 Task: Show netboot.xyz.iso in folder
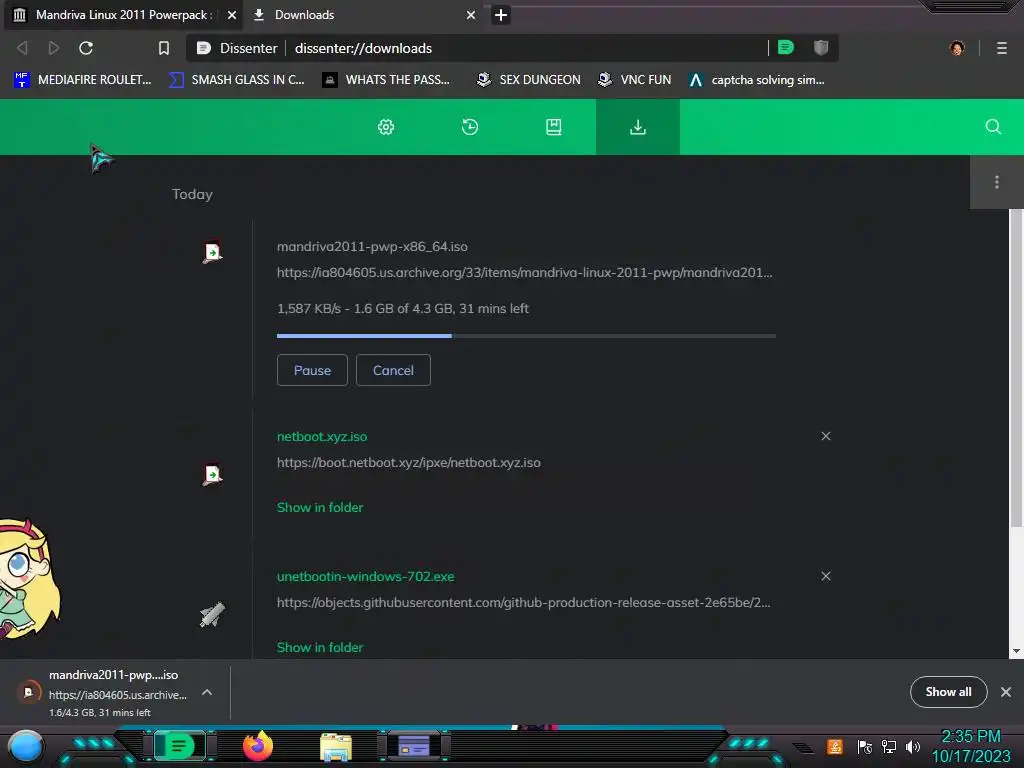click(320, 507)
